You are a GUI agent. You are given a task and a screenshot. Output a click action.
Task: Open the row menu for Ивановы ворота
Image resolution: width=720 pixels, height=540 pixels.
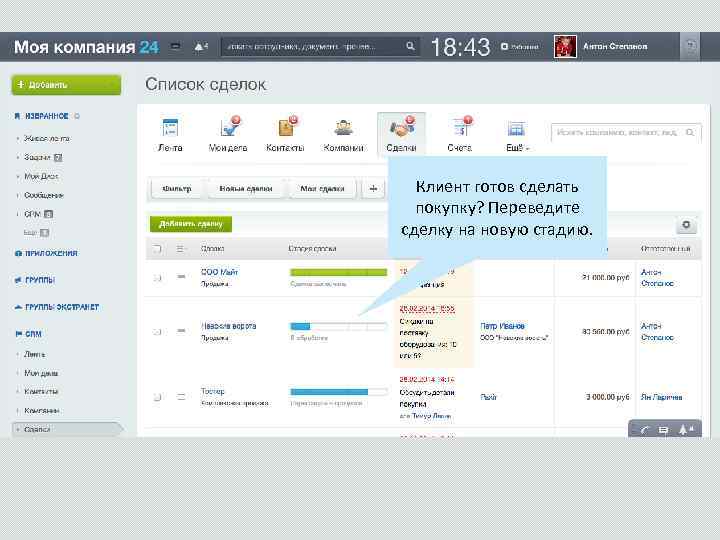point(181,331)
